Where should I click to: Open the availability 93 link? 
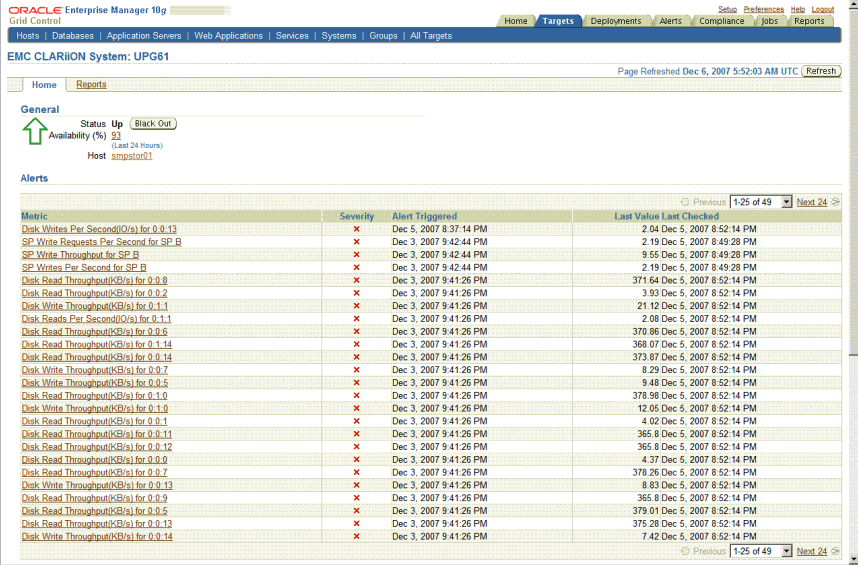point(116,135)
